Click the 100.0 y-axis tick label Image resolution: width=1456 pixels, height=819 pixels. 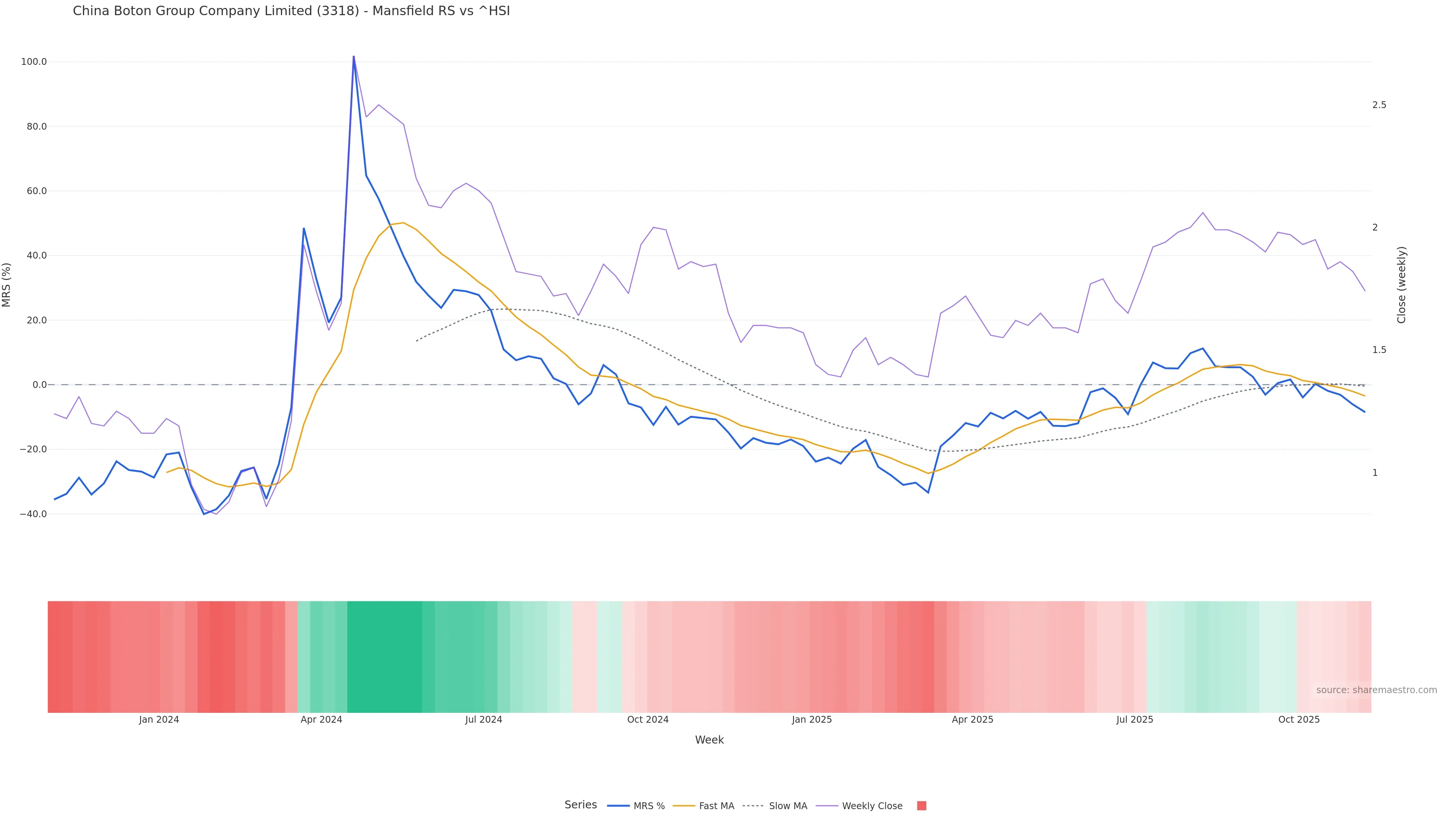pos(34,61)
